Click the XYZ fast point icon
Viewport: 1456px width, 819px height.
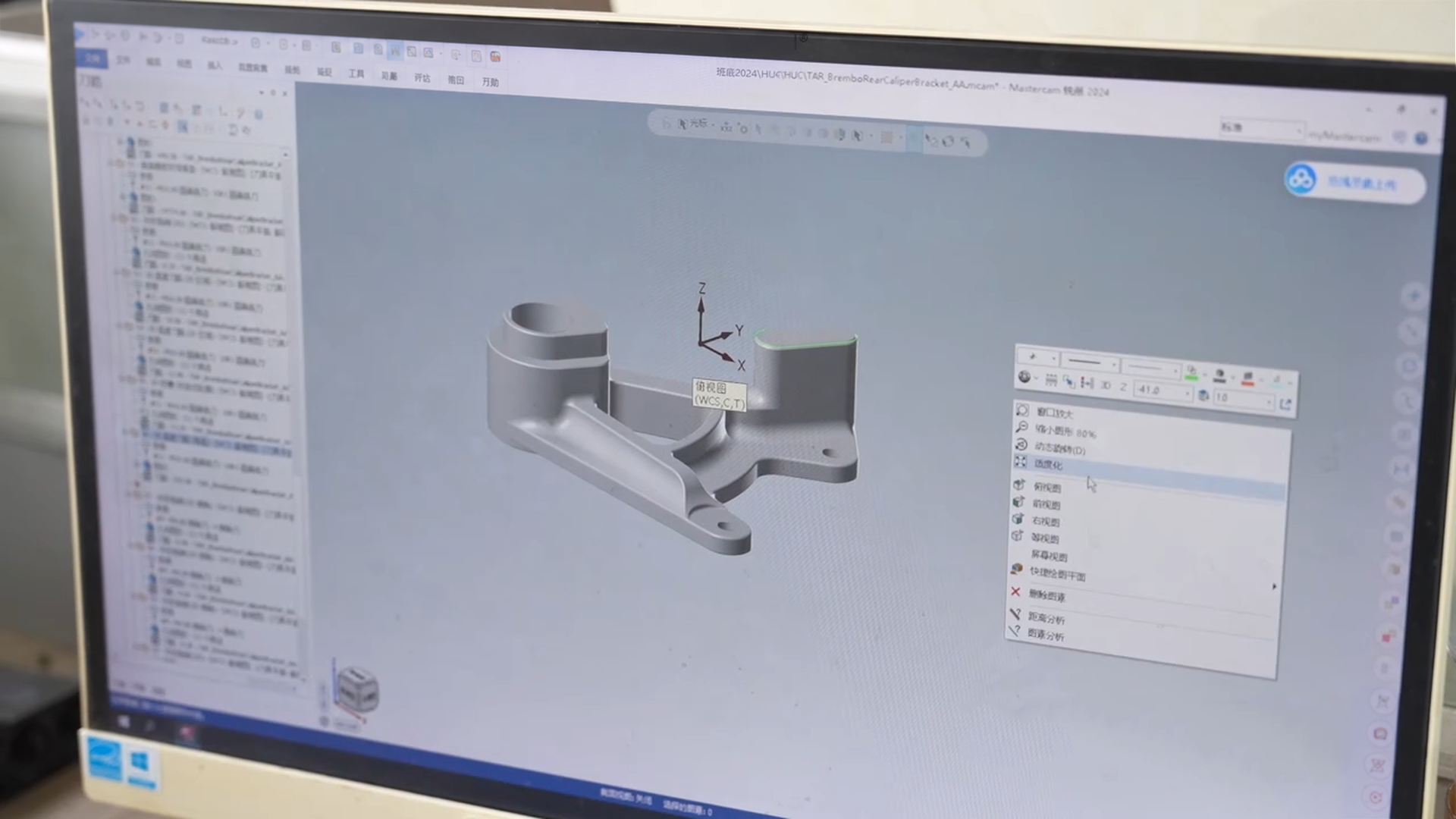point(726,127)
